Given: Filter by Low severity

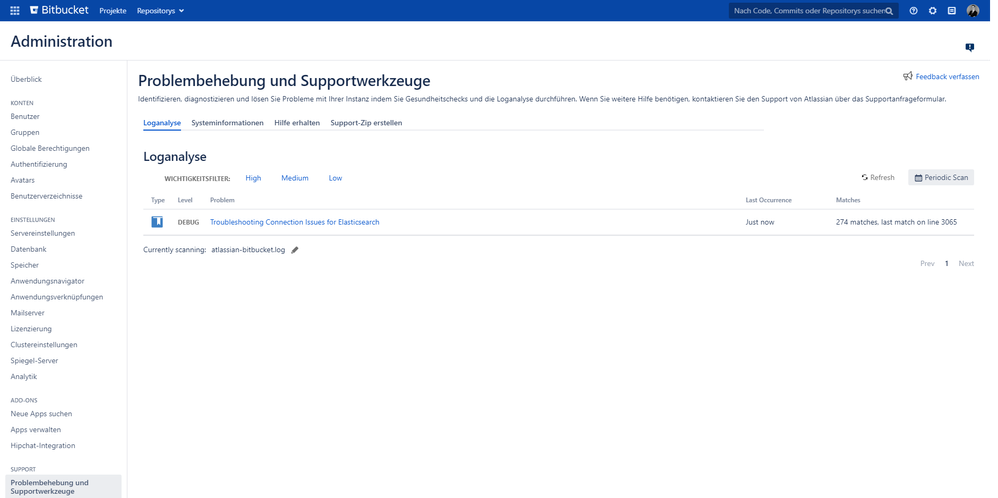Looking at the screenshot, I should point(335,178).
